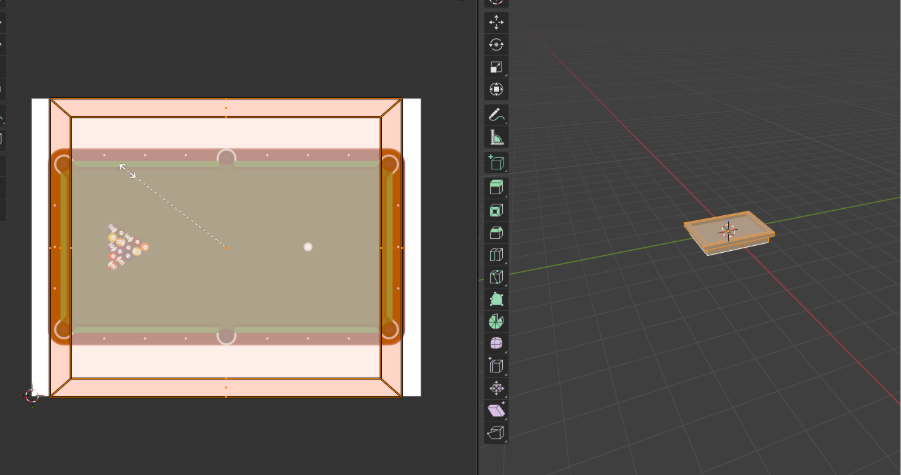Viewport: 901px width, 475px height.
Task: Choose the Smooth vertices tool
Action: [496, 343]
